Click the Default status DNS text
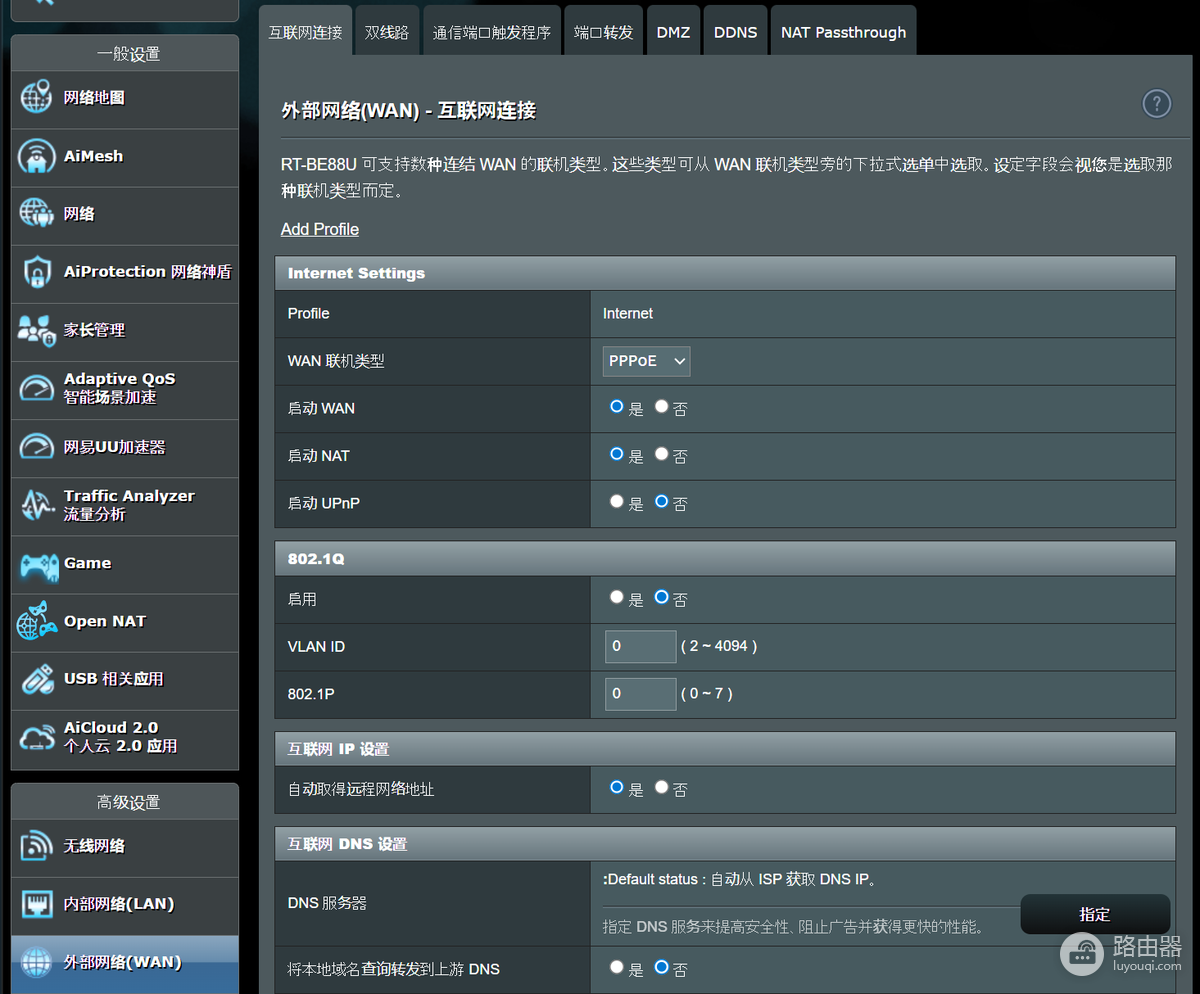Image resolution: width=1200 pixels, height=994 pixels. (740, 880)
